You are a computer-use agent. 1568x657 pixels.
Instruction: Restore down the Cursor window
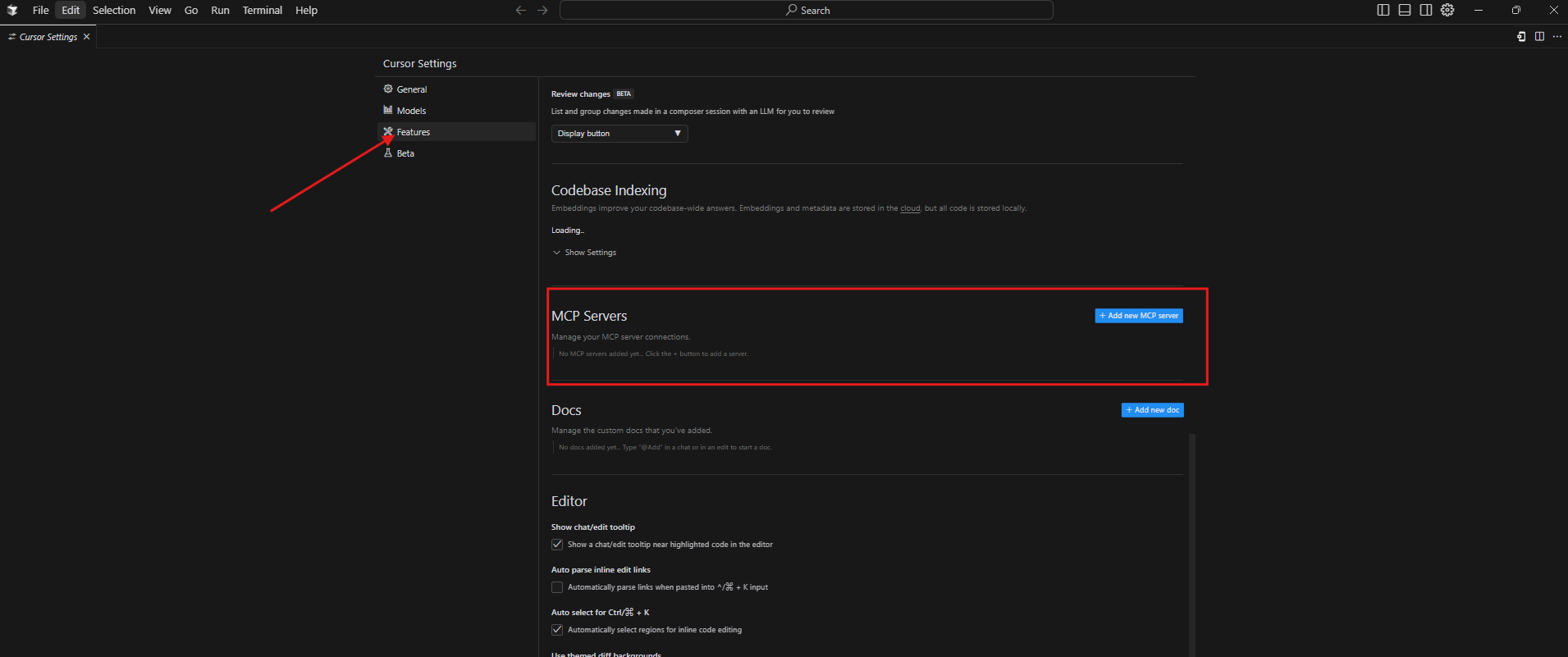click(x=1515, y=10)
